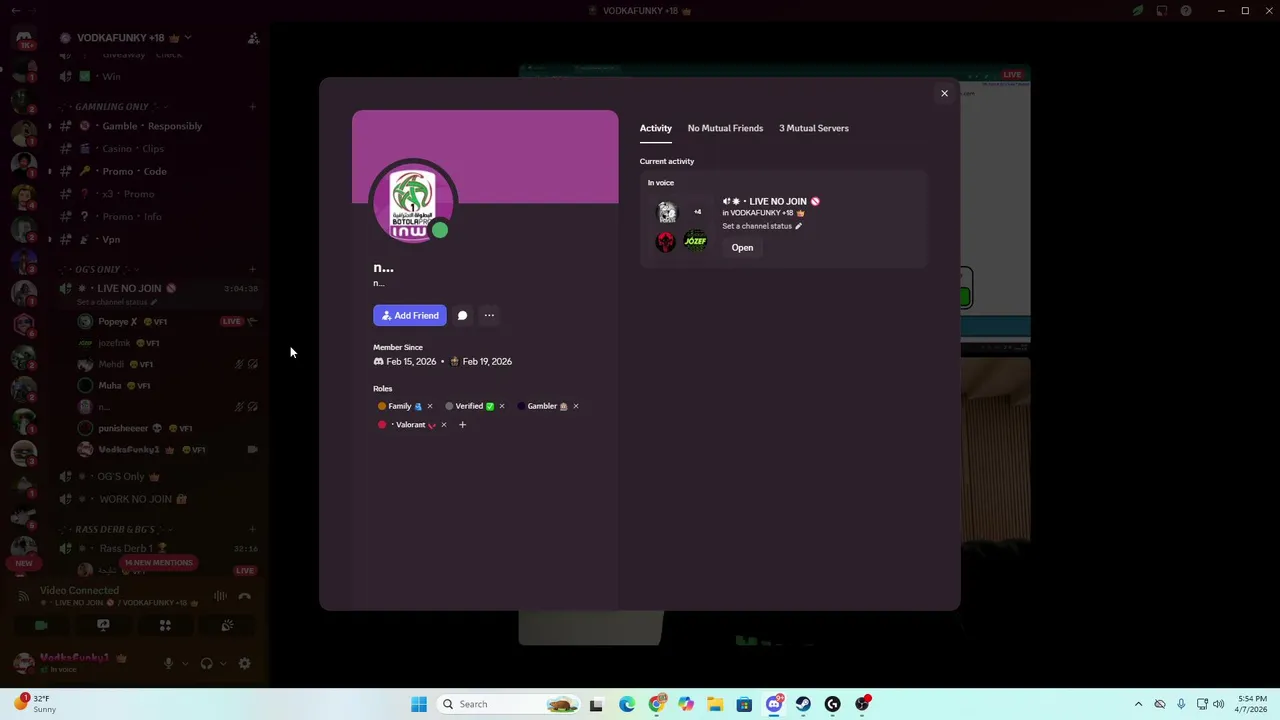Open User Settings gear icon
Viewport: 1280px width, 720px height.
tap(244, 663)
